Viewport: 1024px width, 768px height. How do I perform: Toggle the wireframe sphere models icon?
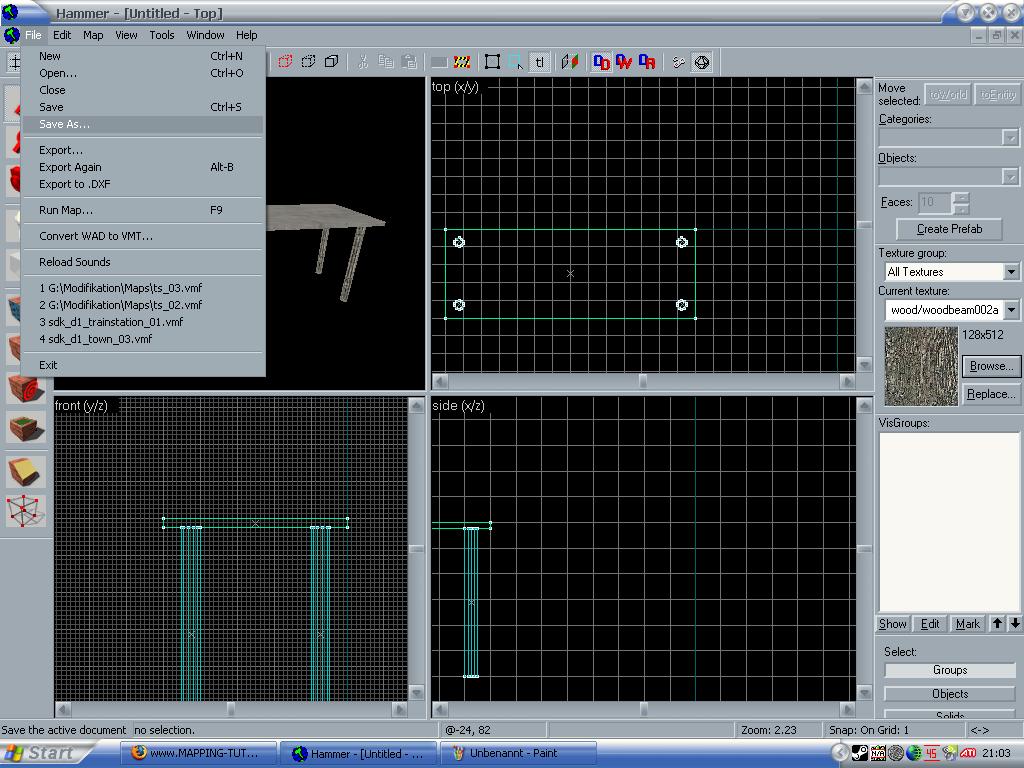[x=702, y=62]
